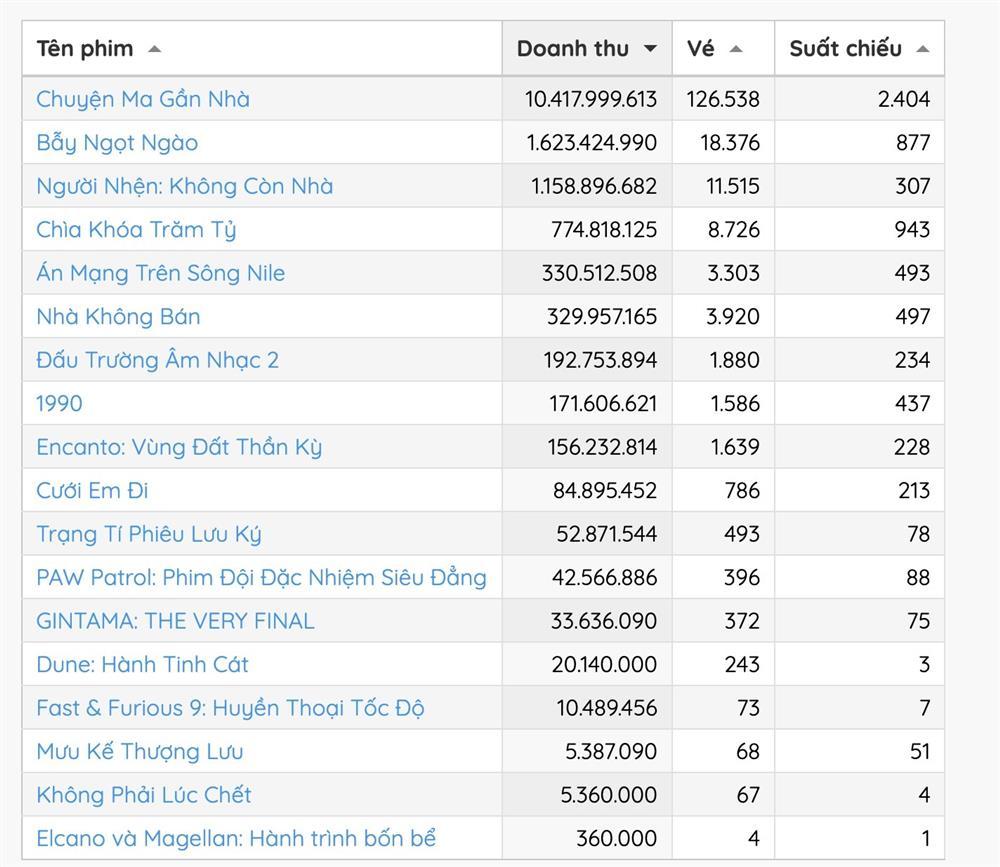1000x867 pixels.
Task: Click the 1990 movie link
Action: pos(59,403)
